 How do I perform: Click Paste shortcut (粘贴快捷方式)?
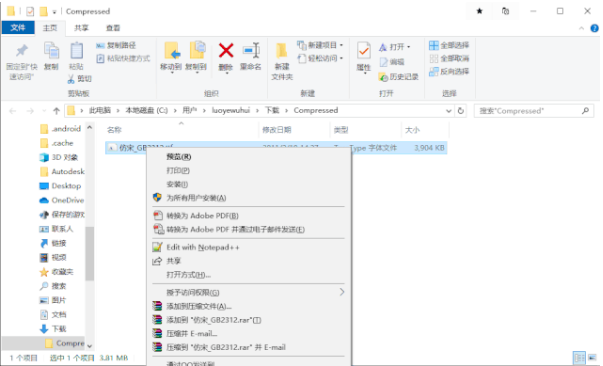[x=123, y=58]
